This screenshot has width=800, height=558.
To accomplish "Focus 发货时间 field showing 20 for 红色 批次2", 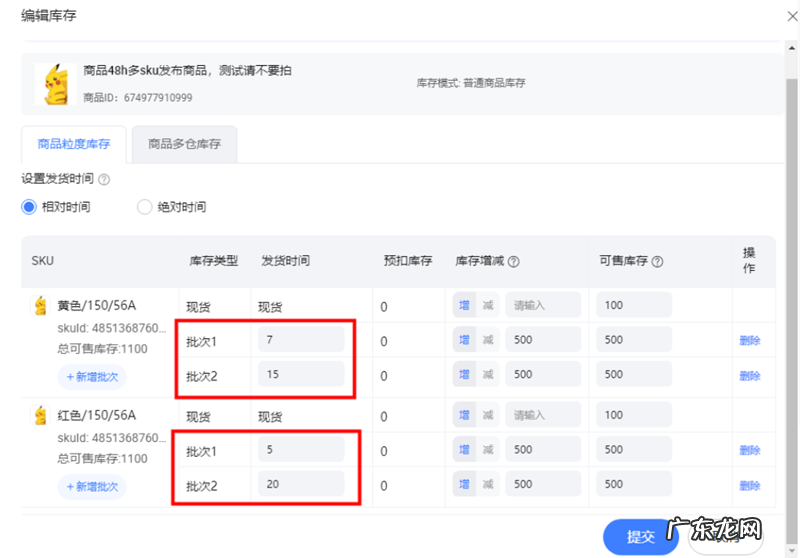I will click(x=301, y=484).
